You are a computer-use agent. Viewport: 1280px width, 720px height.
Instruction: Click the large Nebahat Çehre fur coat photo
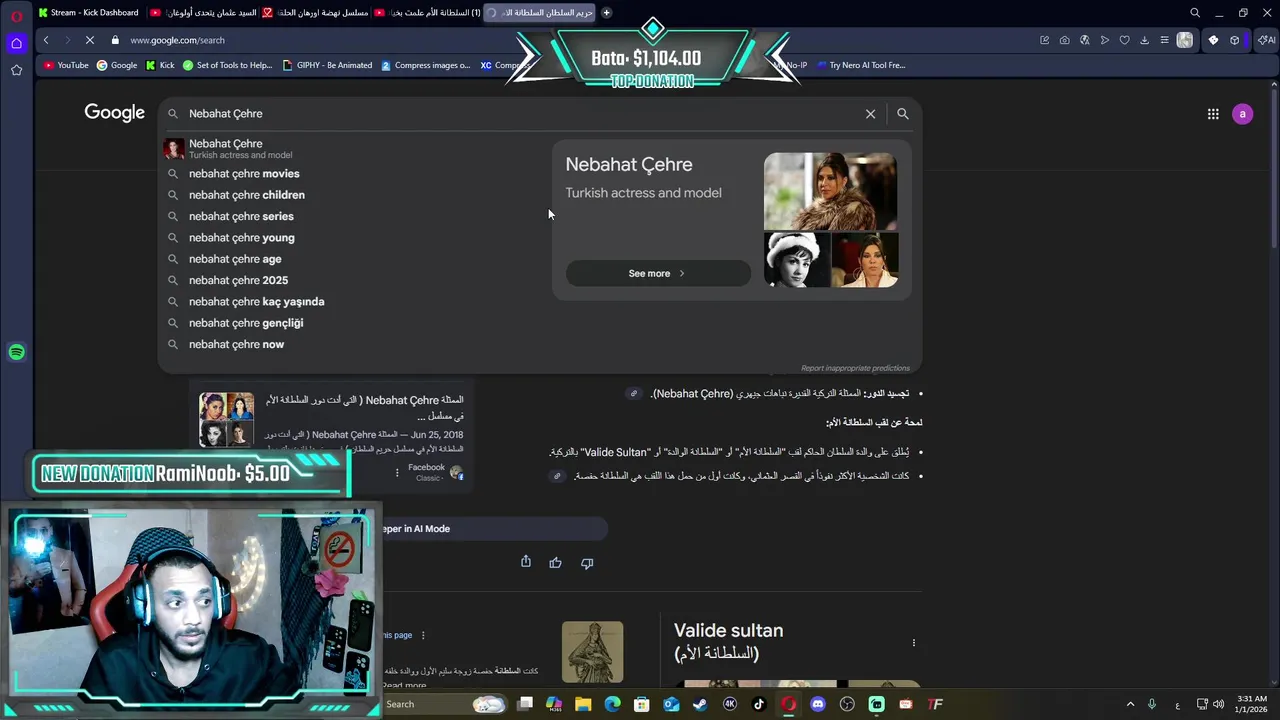click(x=830, y=191)
